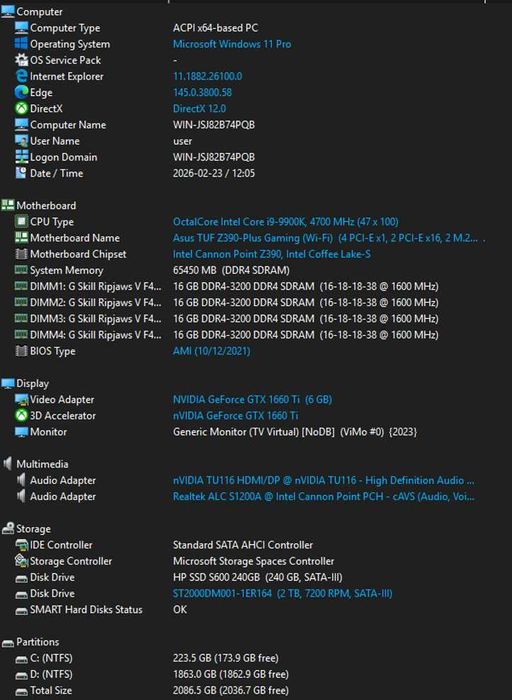Click the Date / Time clock icon
This screenshot has height=700, width=512.
point(21,173)
